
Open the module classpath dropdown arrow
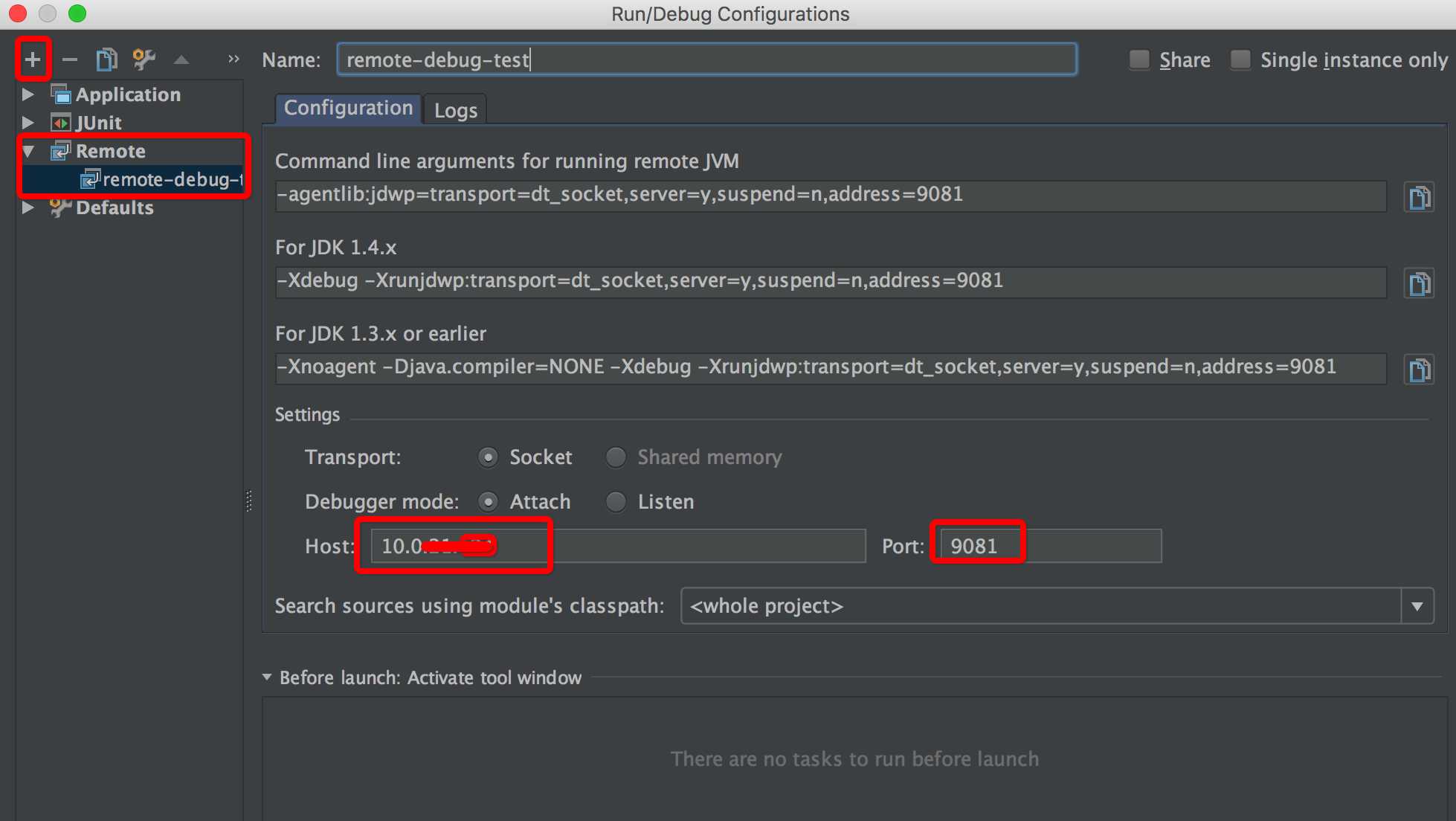(1417, 606)
